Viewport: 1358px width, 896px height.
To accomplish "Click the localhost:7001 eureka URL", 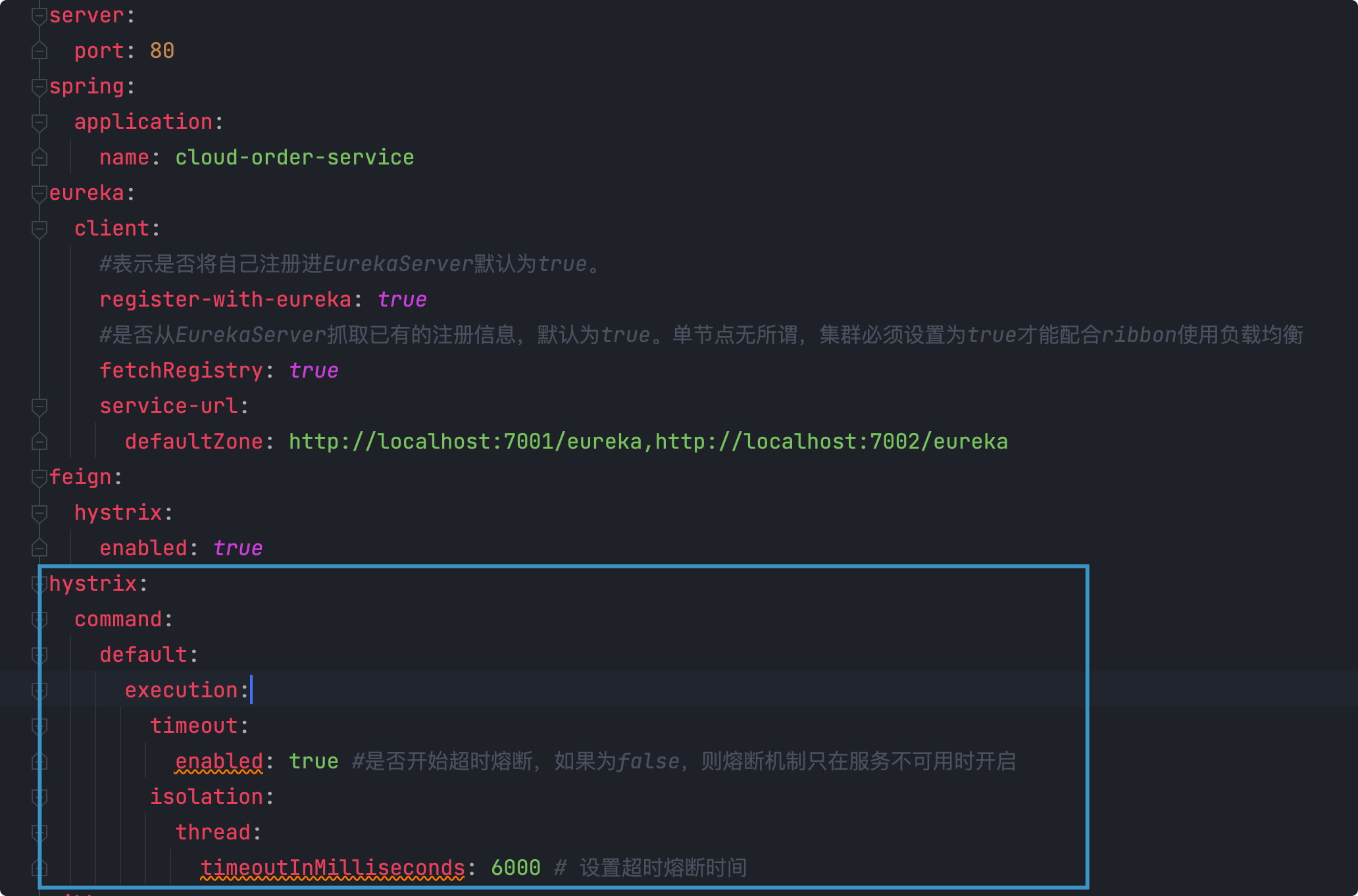I will pyautogui.click(x=465, y=441).
